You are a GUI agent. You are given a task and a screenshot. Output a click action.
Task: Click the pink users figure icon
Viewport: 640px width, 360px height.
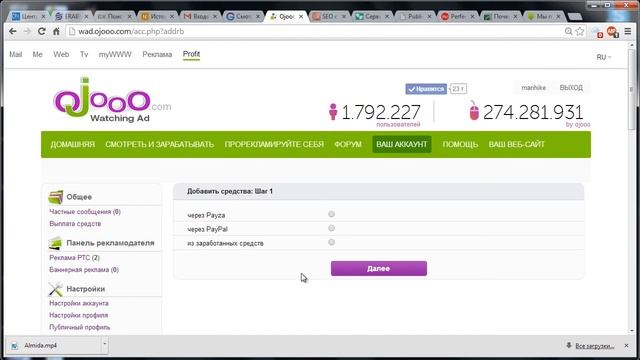(333, 111)
